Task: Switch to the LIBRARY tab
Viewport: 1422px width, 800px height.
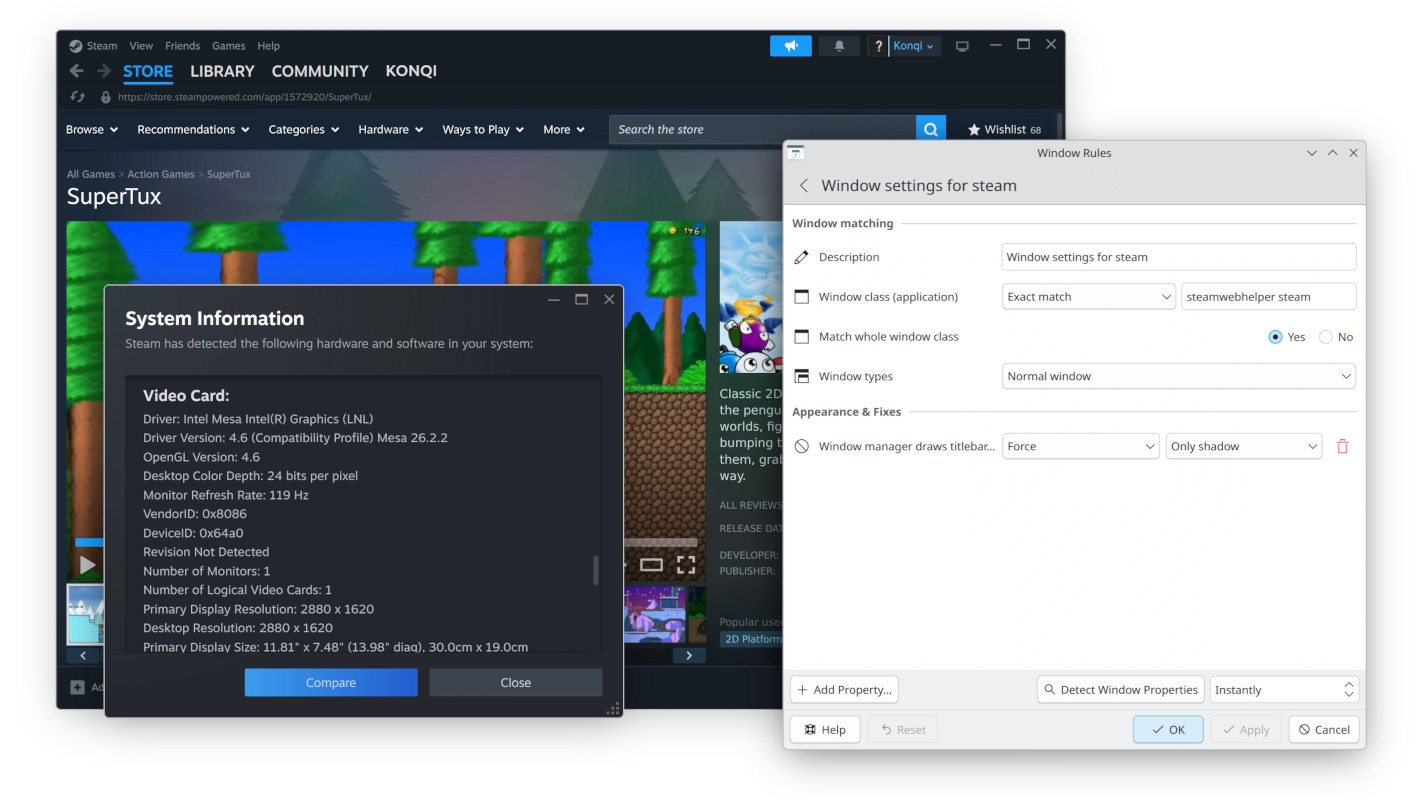Action: pyautogui.click(x=222, y=71)
